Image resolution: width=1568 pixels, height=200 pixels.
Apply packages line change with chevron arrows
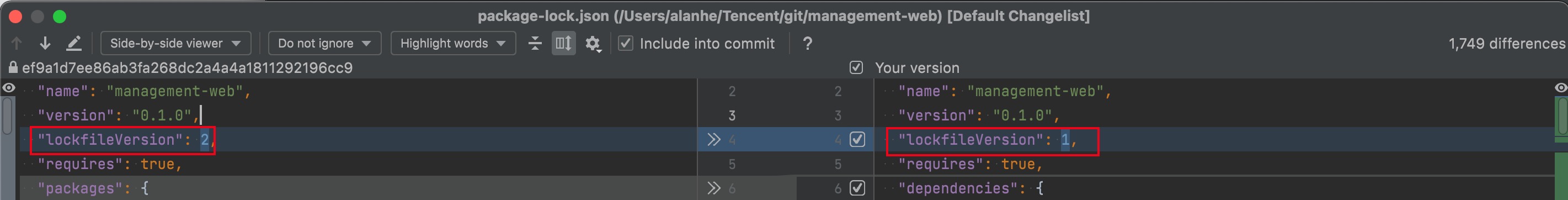point(713,188)
